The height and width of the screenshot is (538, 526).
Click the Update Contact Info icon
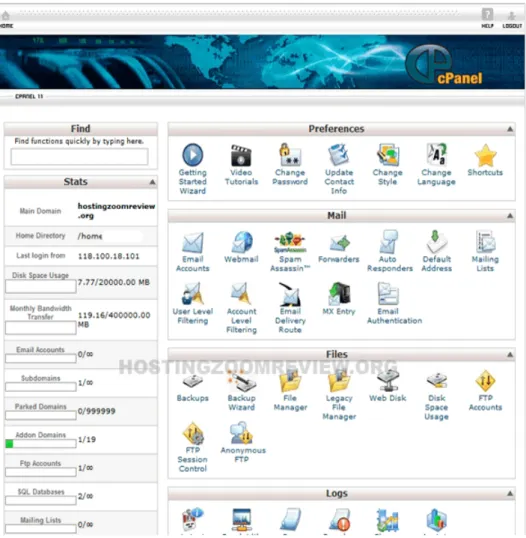(339, 155)
